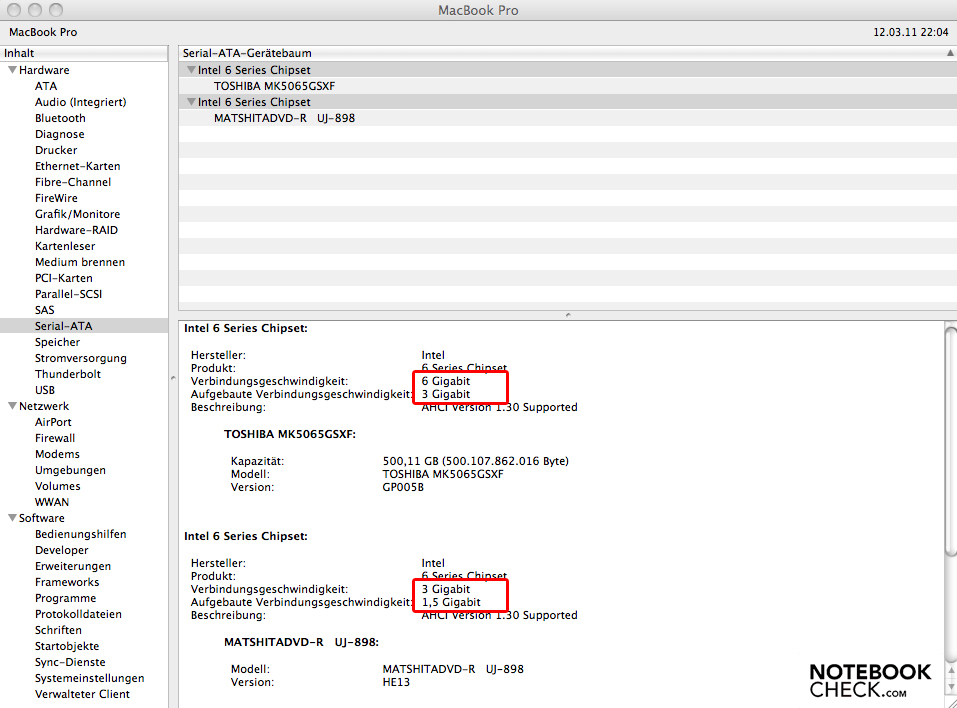Select Fibre-Channel in the sidebar
This screenshot has width=957, height=708.
tap(73, 182)
